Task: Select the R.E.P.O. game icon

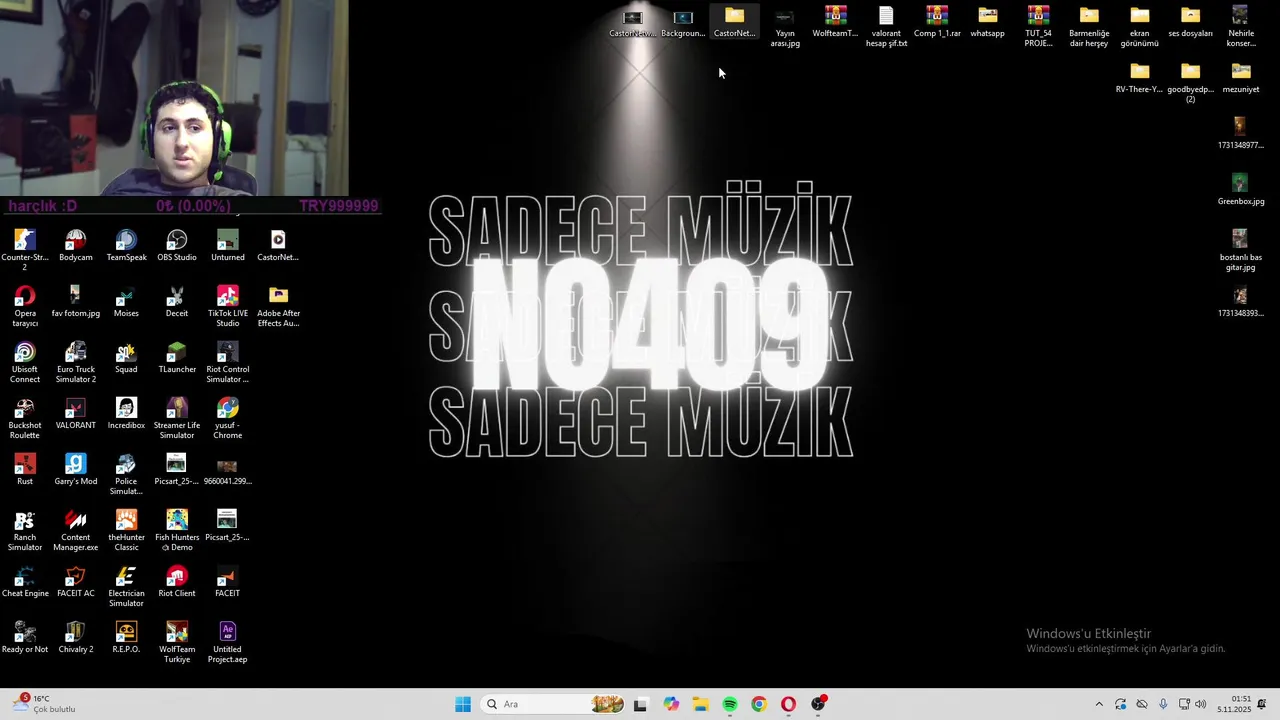Action: (x=126, y=638)
